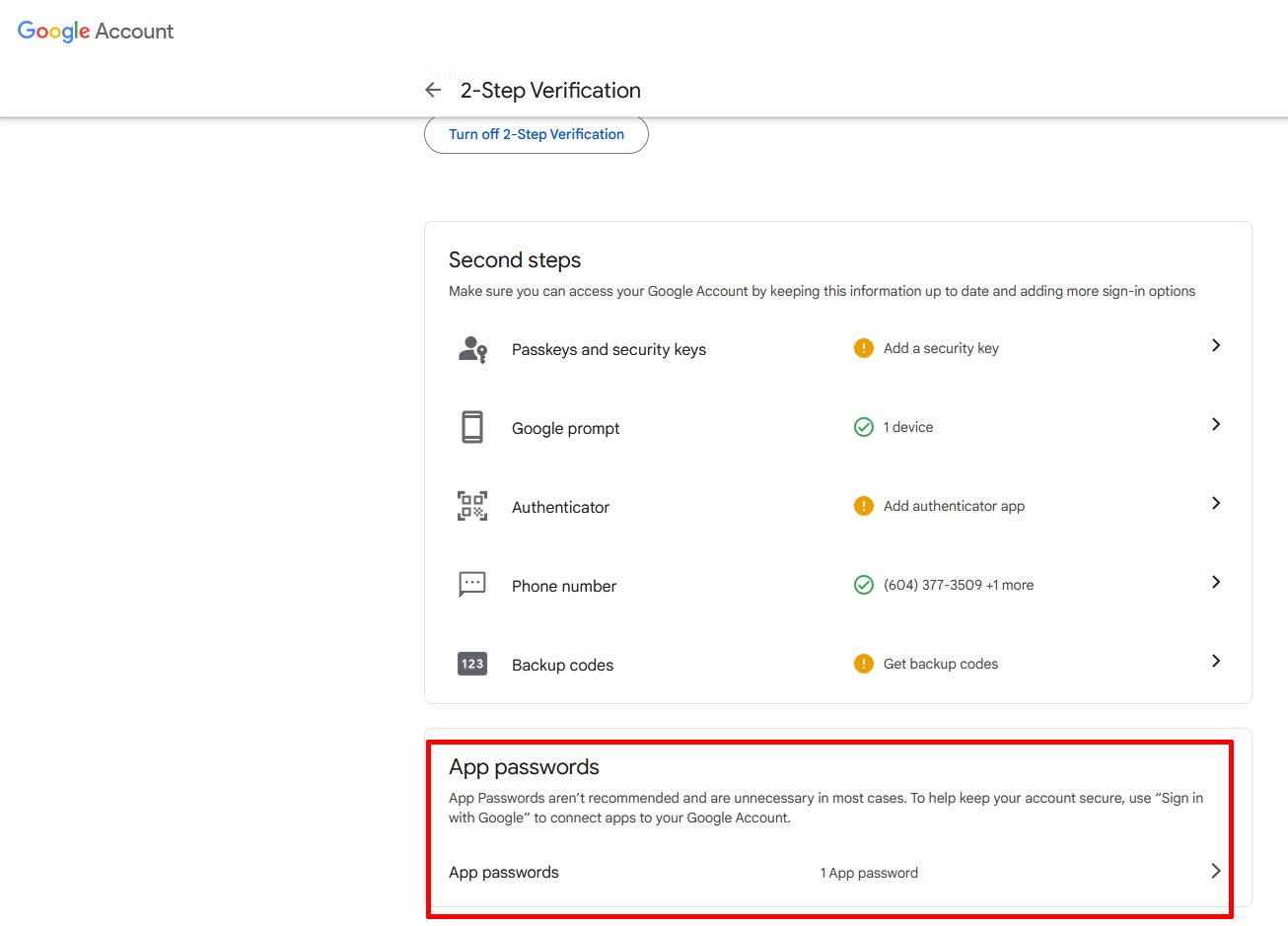Expand the Passkeys and security keys row chevron
The height and width of the screenshot is (926, 1288).
pos(1216,345)
